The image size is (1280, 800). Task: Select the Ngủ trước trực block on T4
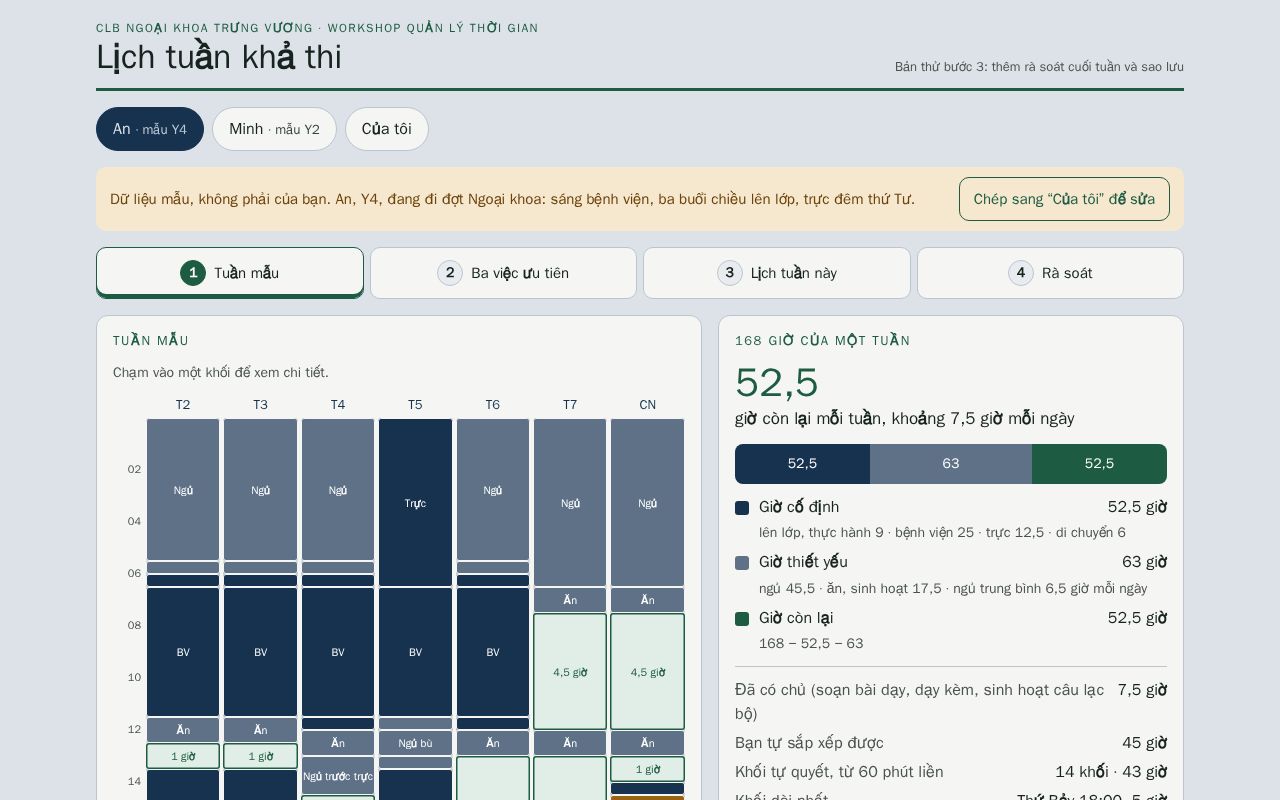[x=338, y=776]
